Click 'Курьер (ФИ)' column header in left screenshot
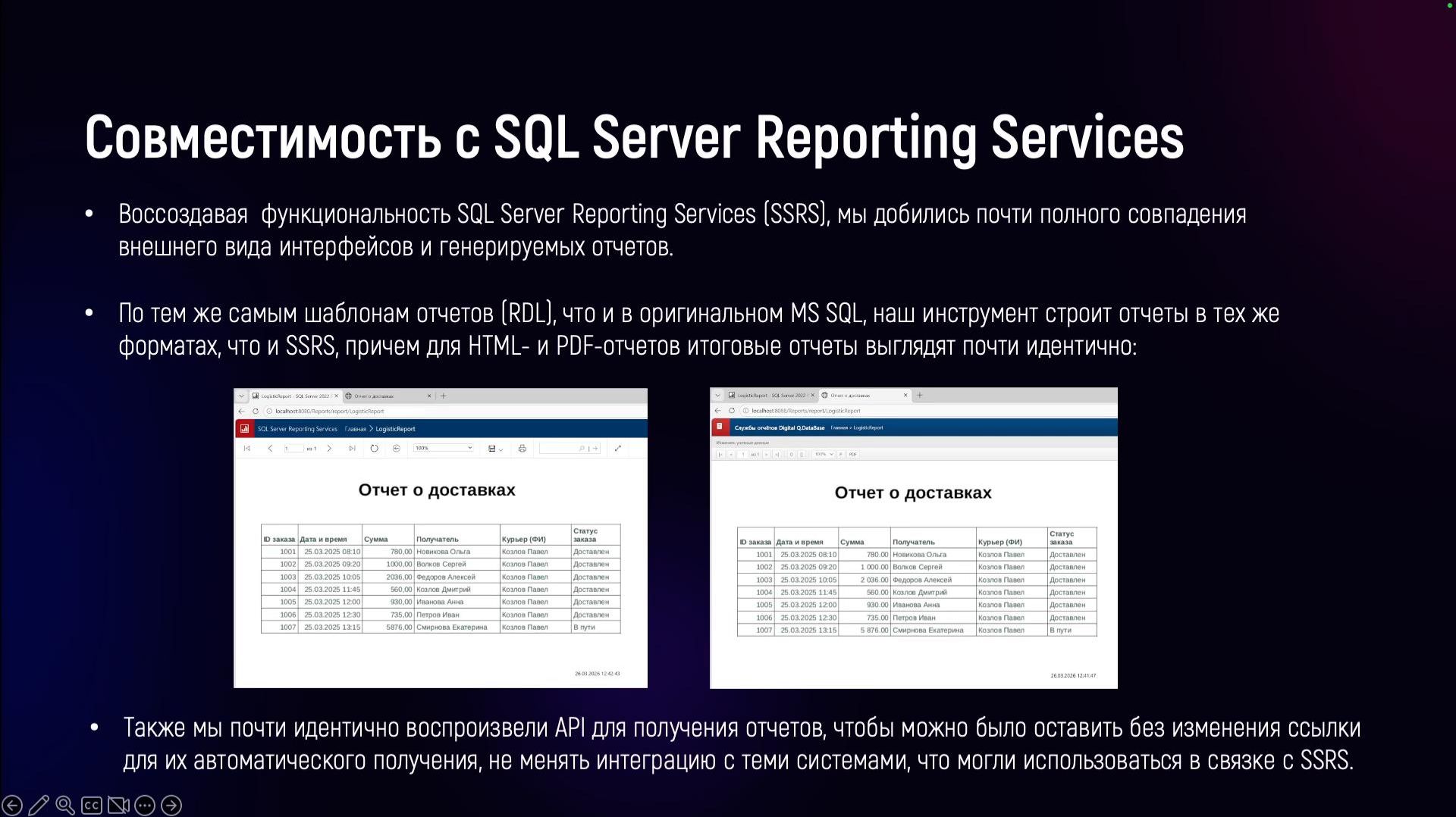Viewport: 1456px width, 817px height. coord(524,540)
